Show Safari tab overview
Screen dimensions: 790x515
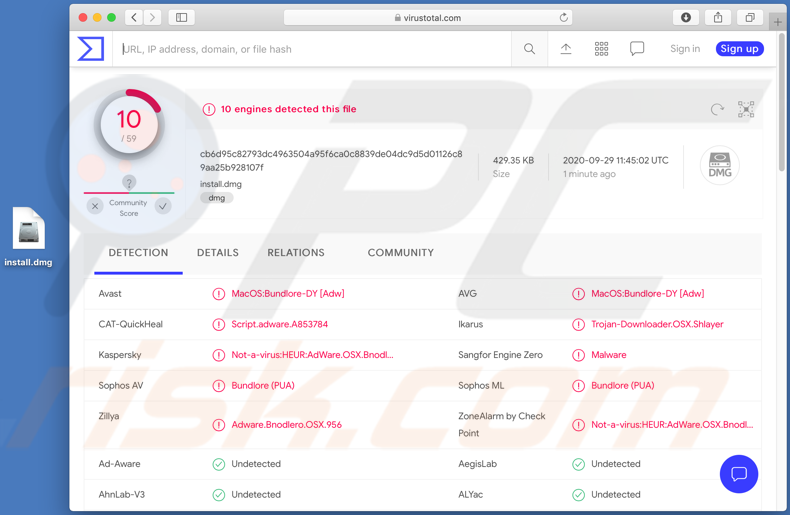coord(750,18)
